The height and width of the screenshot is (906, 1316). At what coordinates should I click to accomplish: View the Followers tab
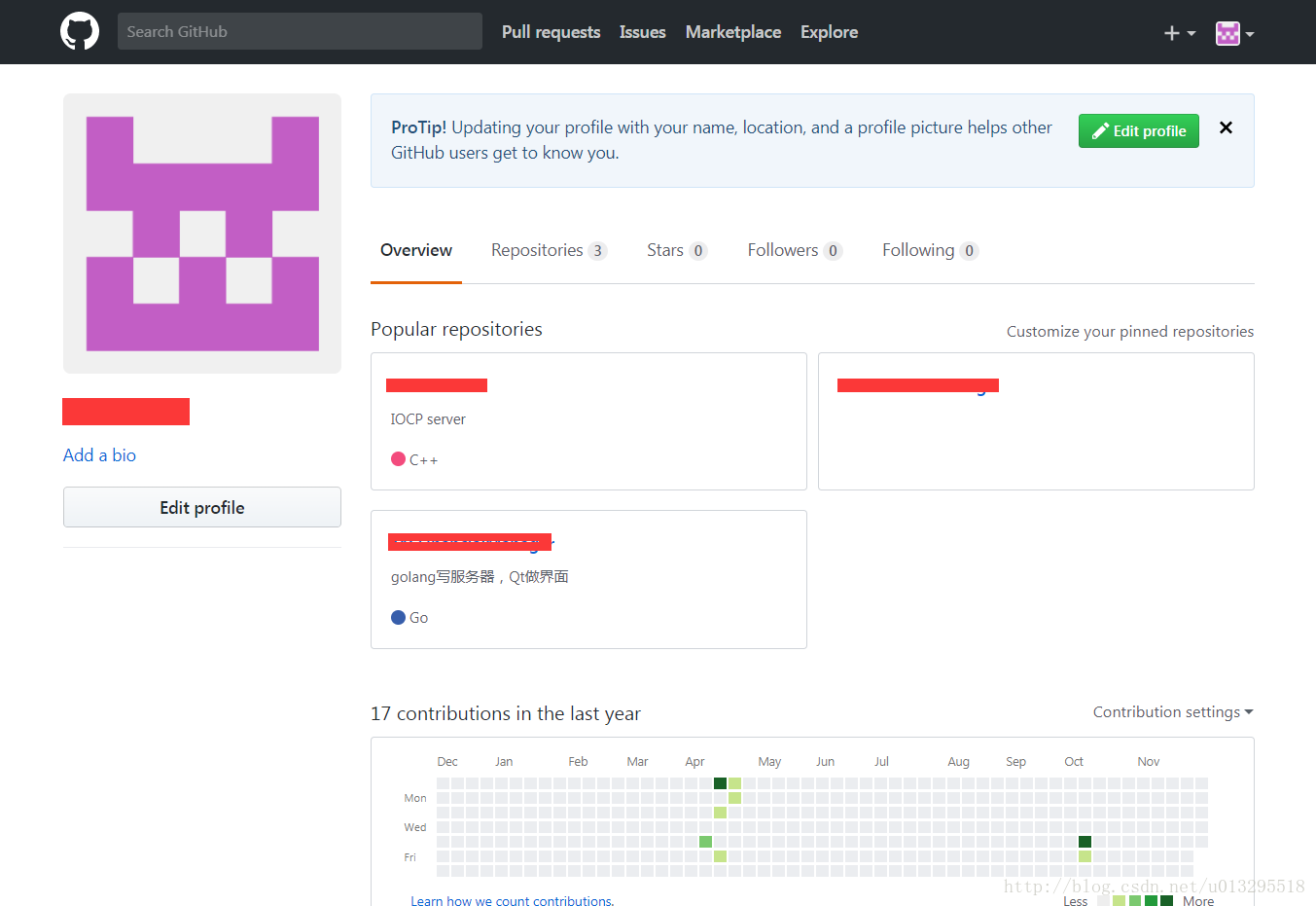coord(794,250)
